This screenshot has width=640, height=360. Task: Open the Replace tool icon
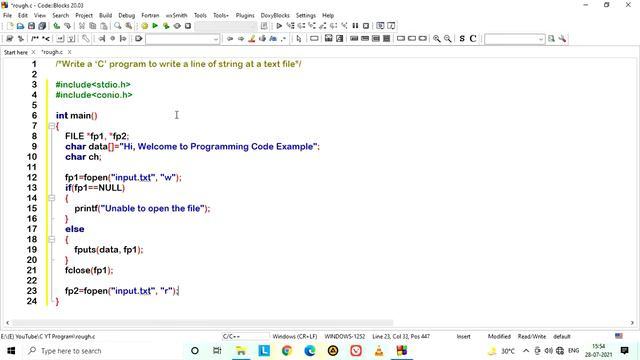click(x=129, y=26)
